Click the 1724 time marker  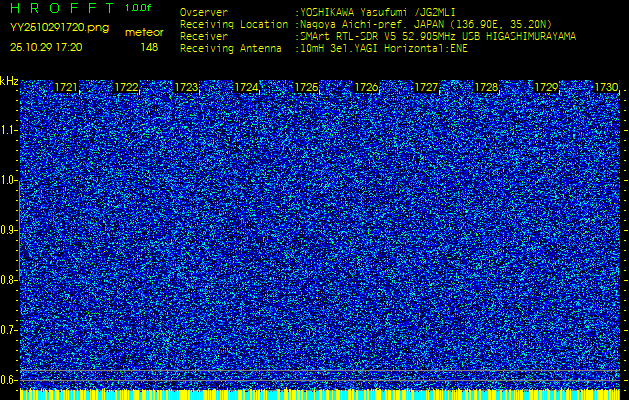point(246,87)
